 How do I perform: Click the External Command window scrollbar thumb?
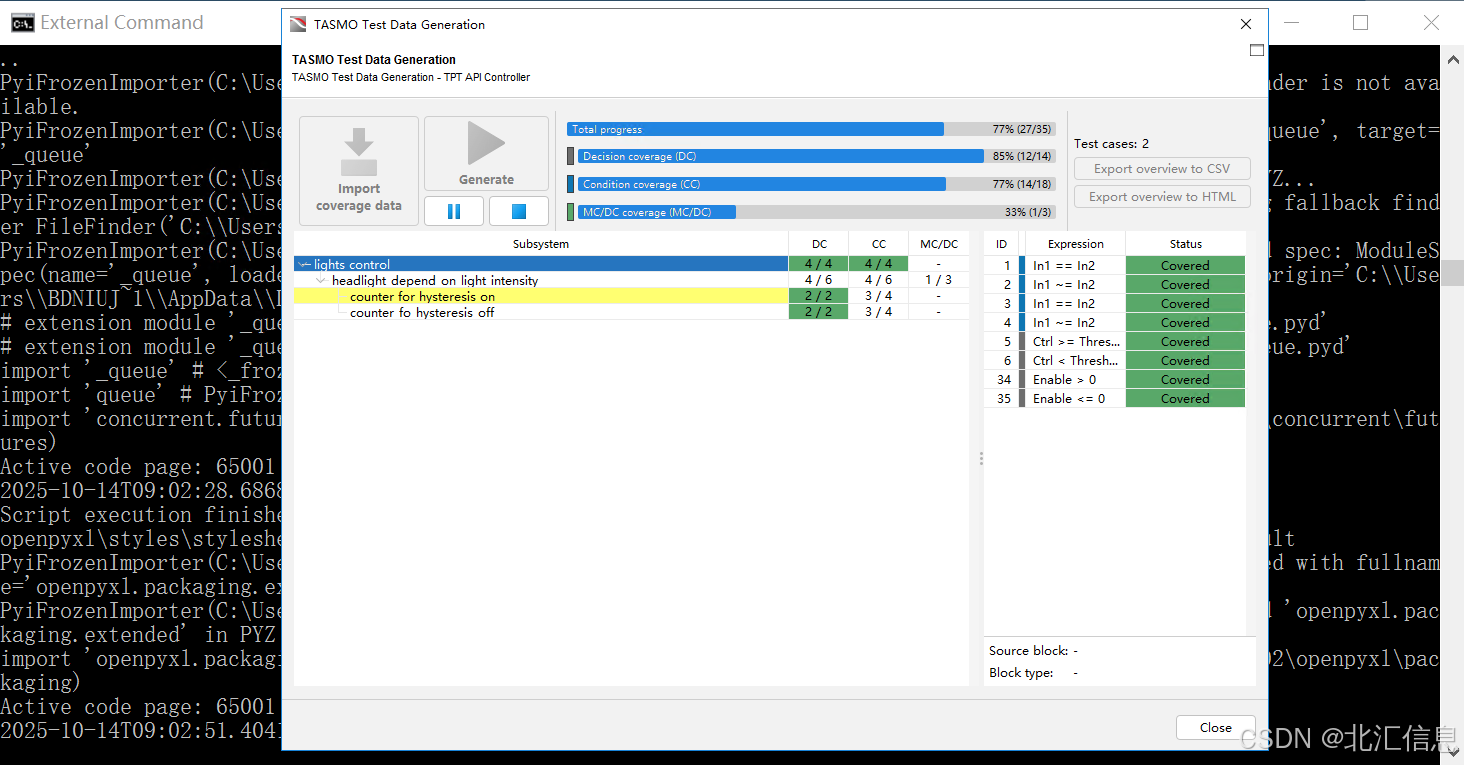(1453, 272)
